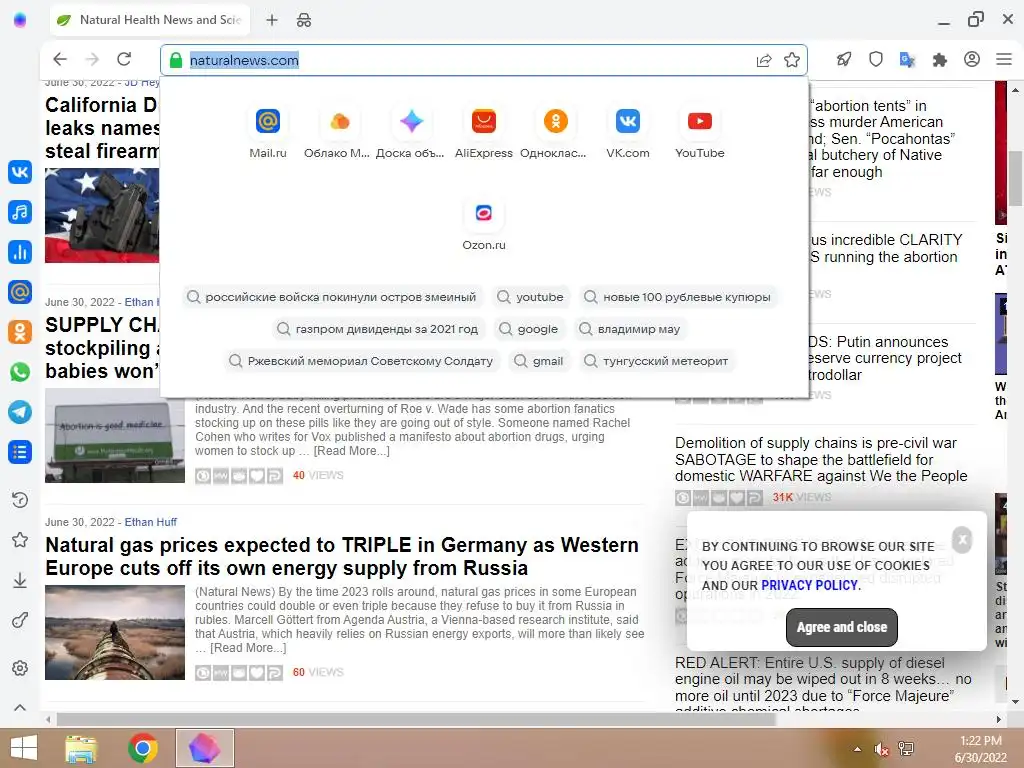Image resolution: width=1024 pixels, height=768 pixels.
Task: Choose suggestion 'Ржевский мемориал Советскому Солдату'
Action: [x=361, y=361]
